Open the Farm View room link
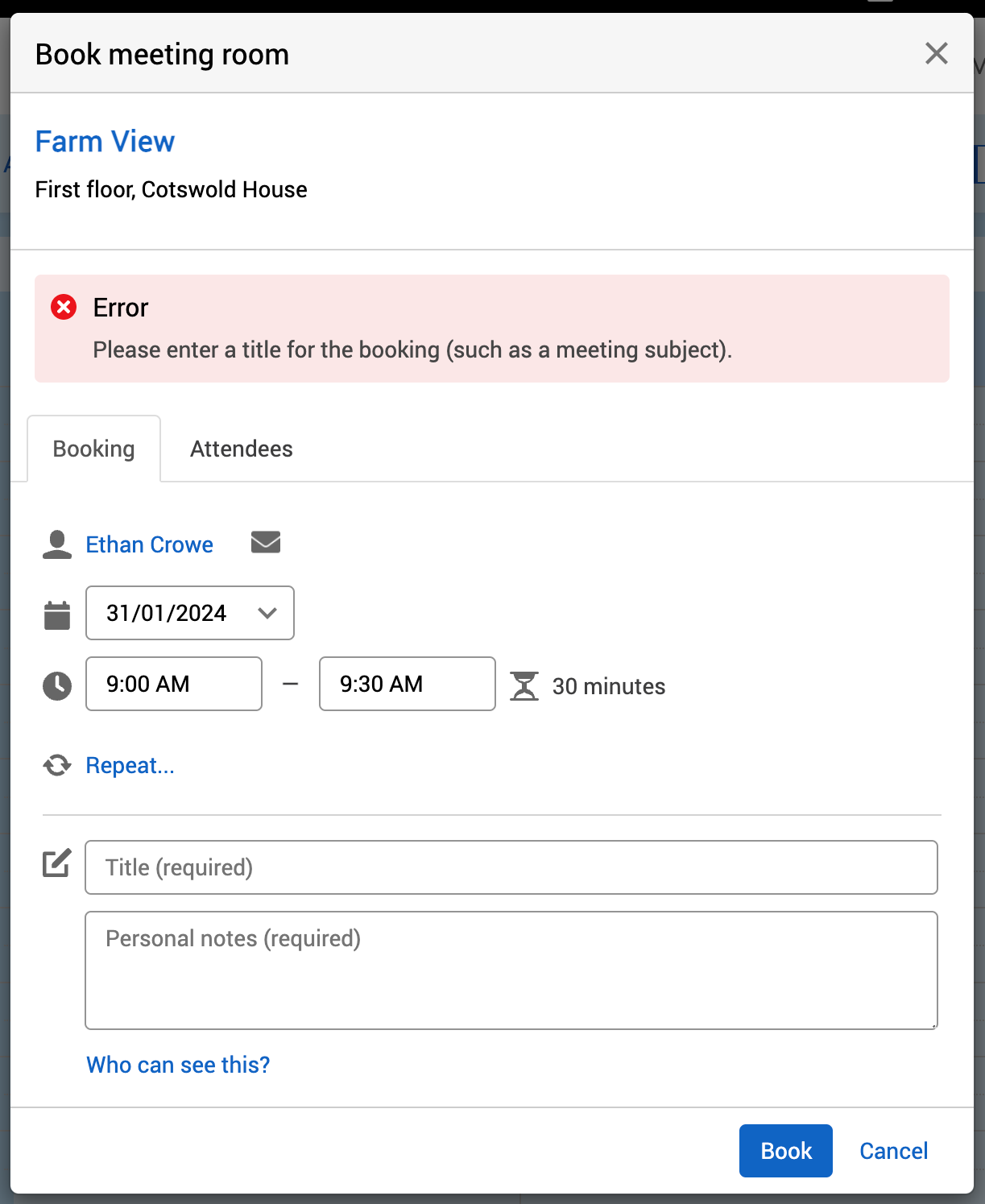Screen dimensions: 985x1204 105,142
